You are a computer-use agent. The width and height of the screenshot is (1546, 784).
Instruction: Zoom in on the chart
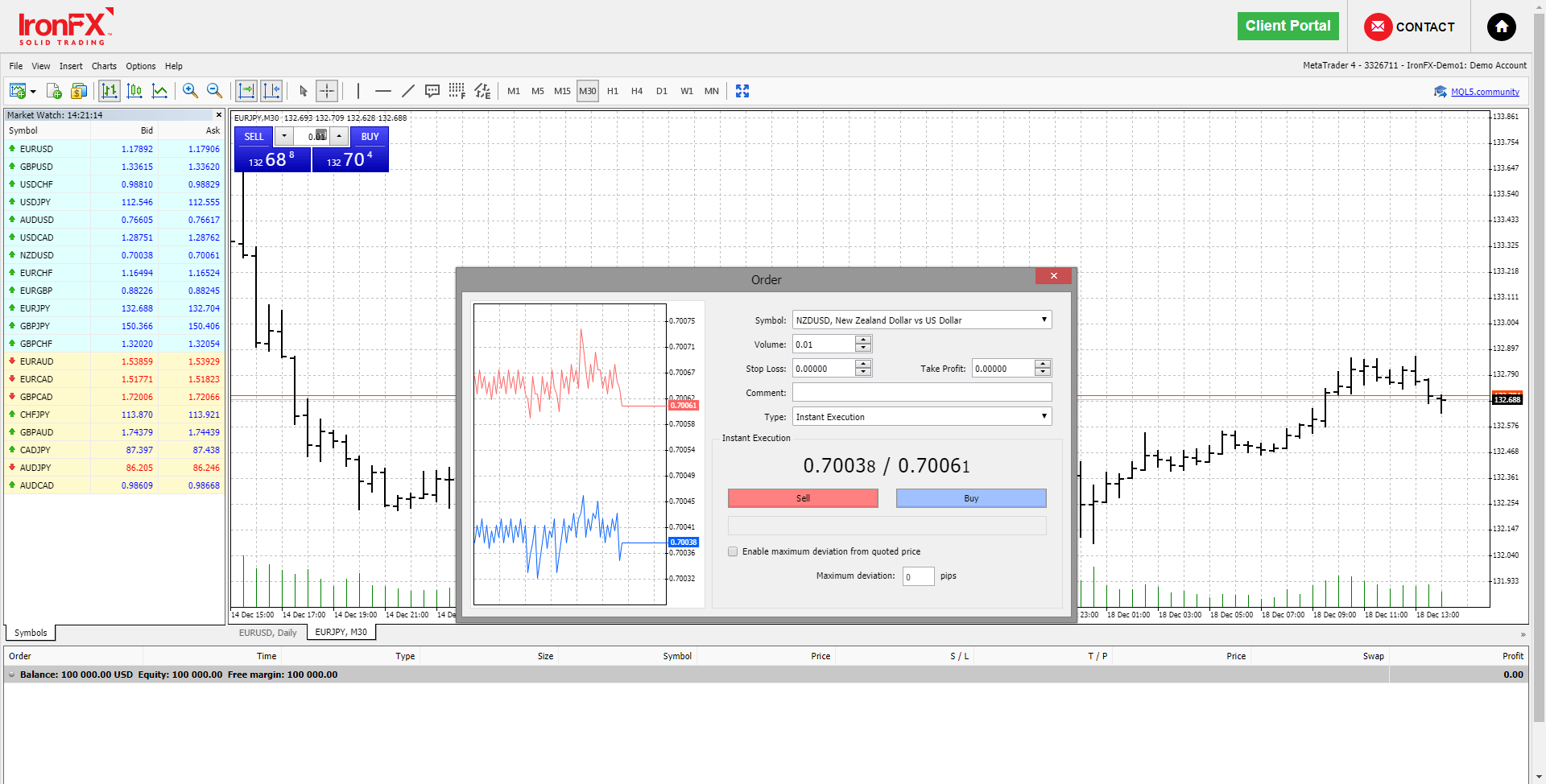190,91
